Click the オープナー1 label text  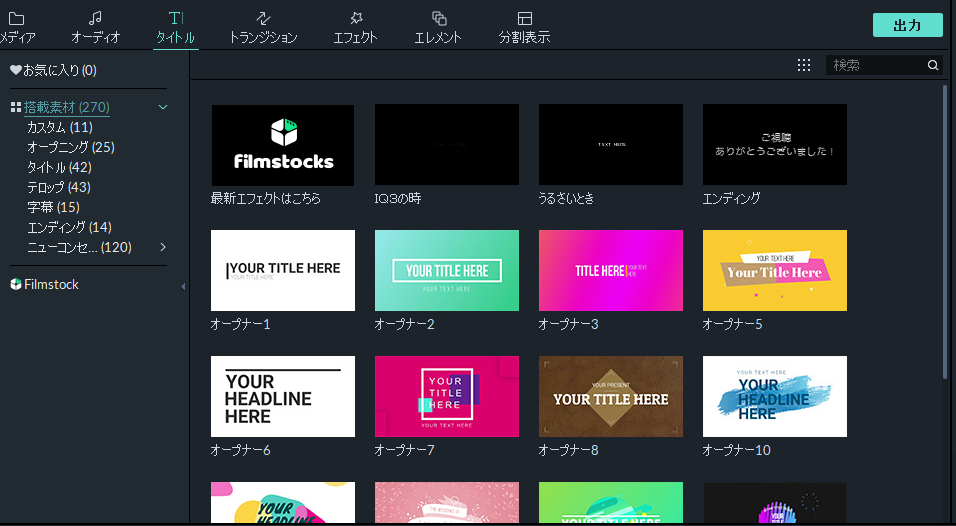[x=240, y=324]
